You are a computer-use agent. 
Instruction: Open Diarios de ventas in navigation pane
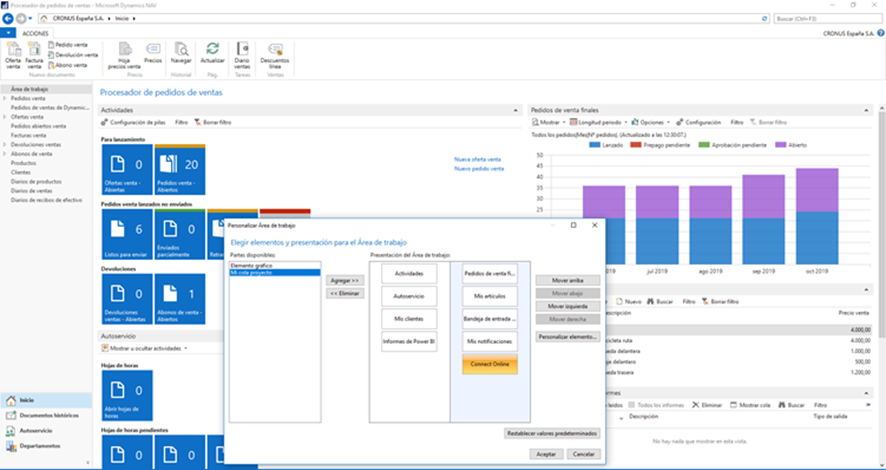32,191
